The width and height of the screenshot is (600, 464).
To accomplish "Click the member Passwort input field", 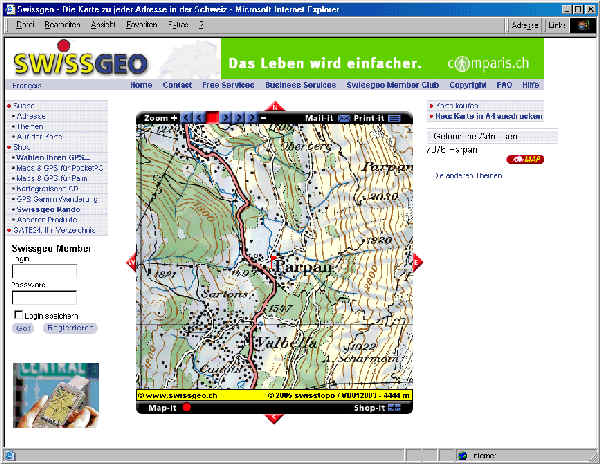I will (44, 298).
